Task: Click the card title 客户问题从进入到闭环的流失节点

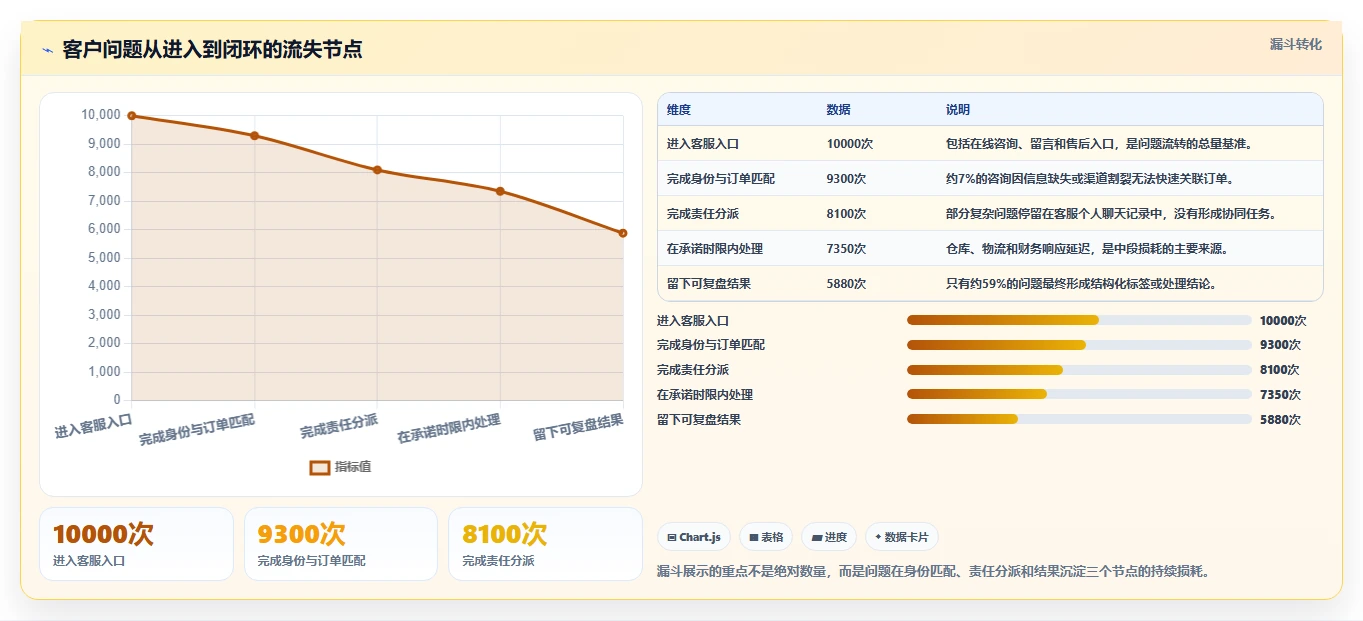Action: point(212,50)
